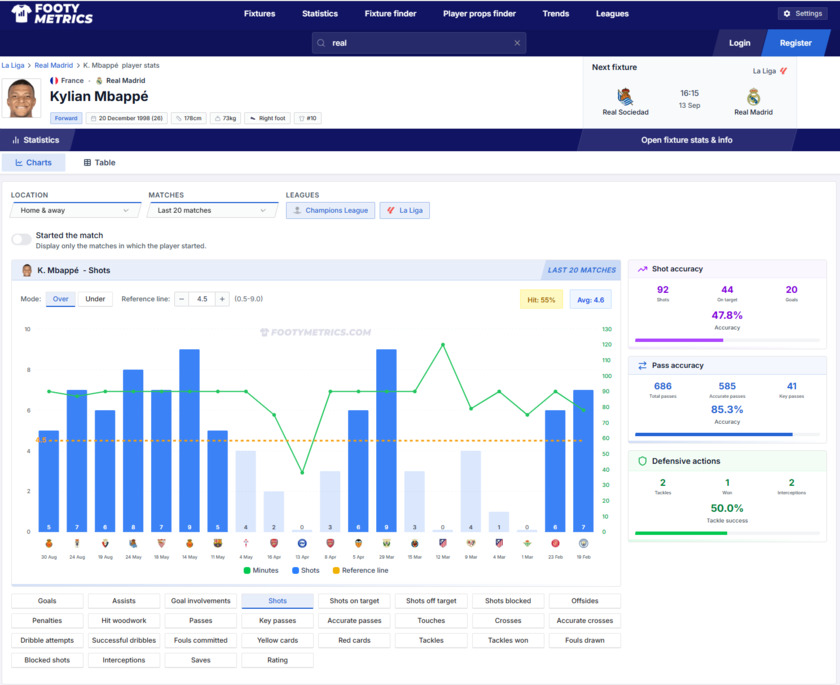Open the Home & away location dropdown
Screen dimensions: 840x685
75,211
